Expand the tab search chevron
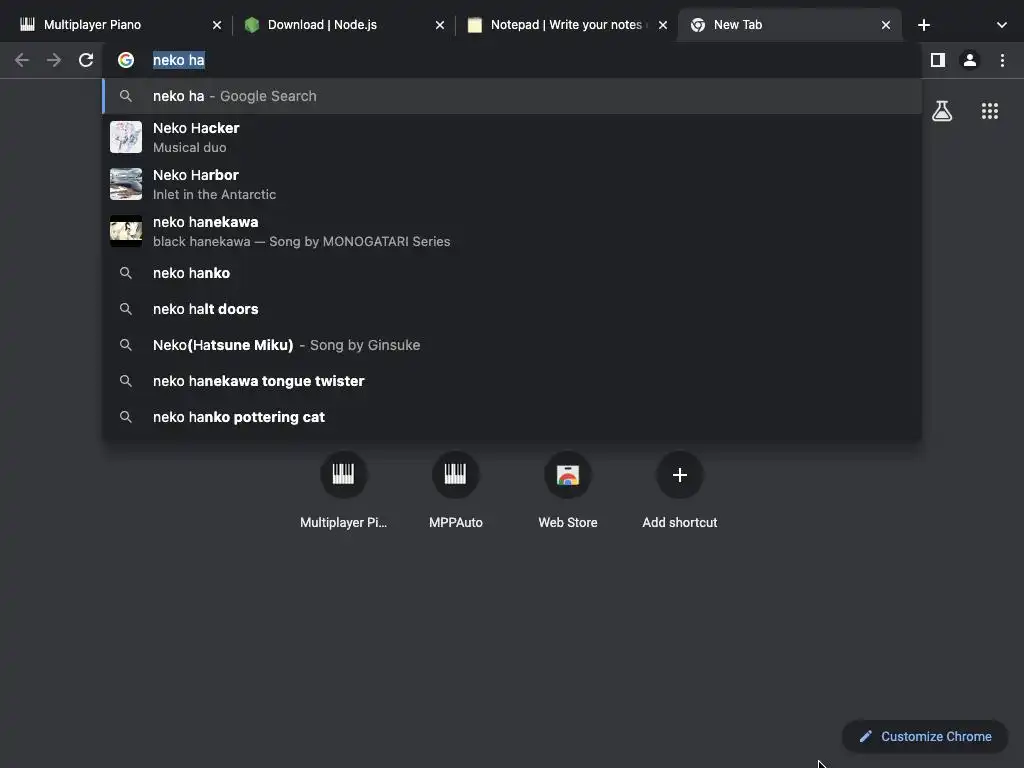 [1002, 25]
